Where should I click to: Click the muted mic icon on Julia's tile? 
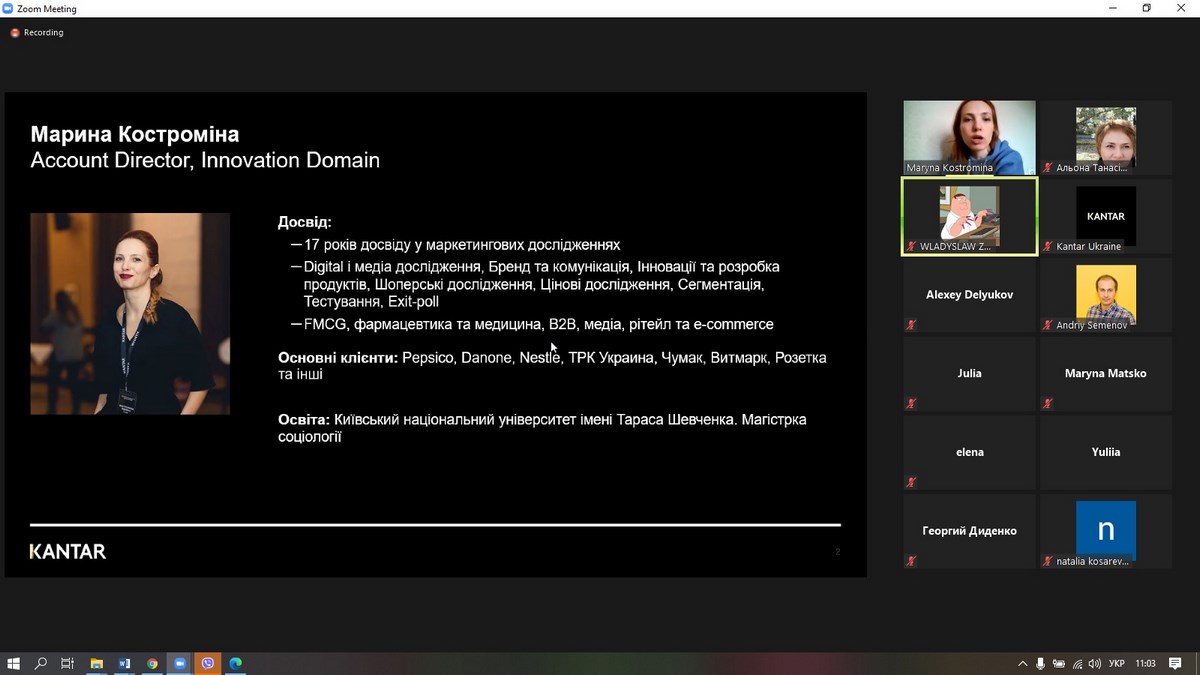pyautogui.click(x=911, y=404)
